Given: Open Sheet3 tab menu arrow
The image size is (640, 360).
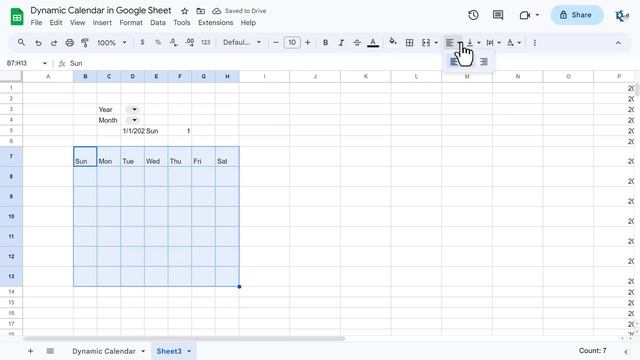Looking at the screenshot, I should pyautogui.click(x=189, y=351).
